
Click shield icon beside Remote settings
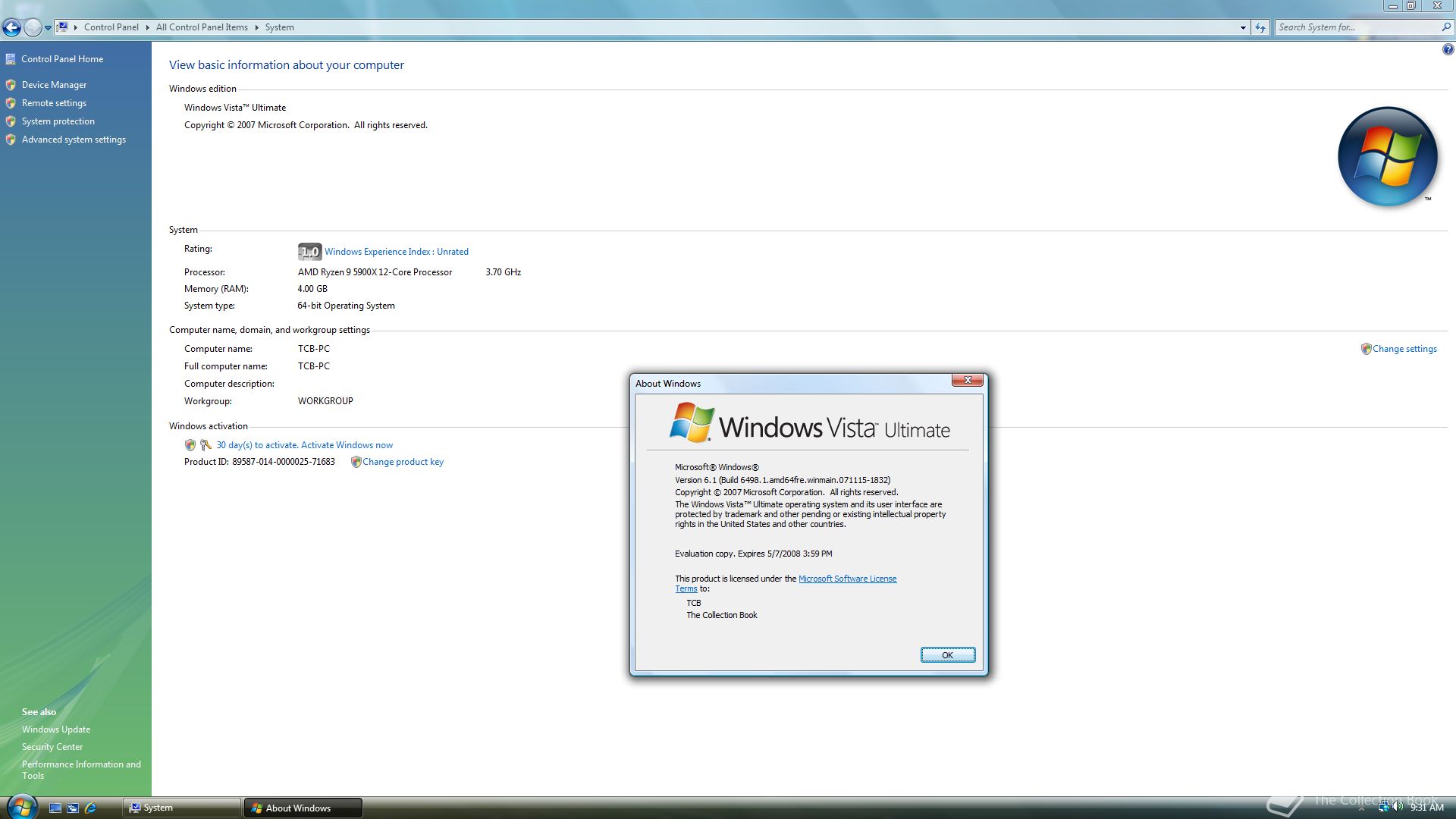(11, 103)
